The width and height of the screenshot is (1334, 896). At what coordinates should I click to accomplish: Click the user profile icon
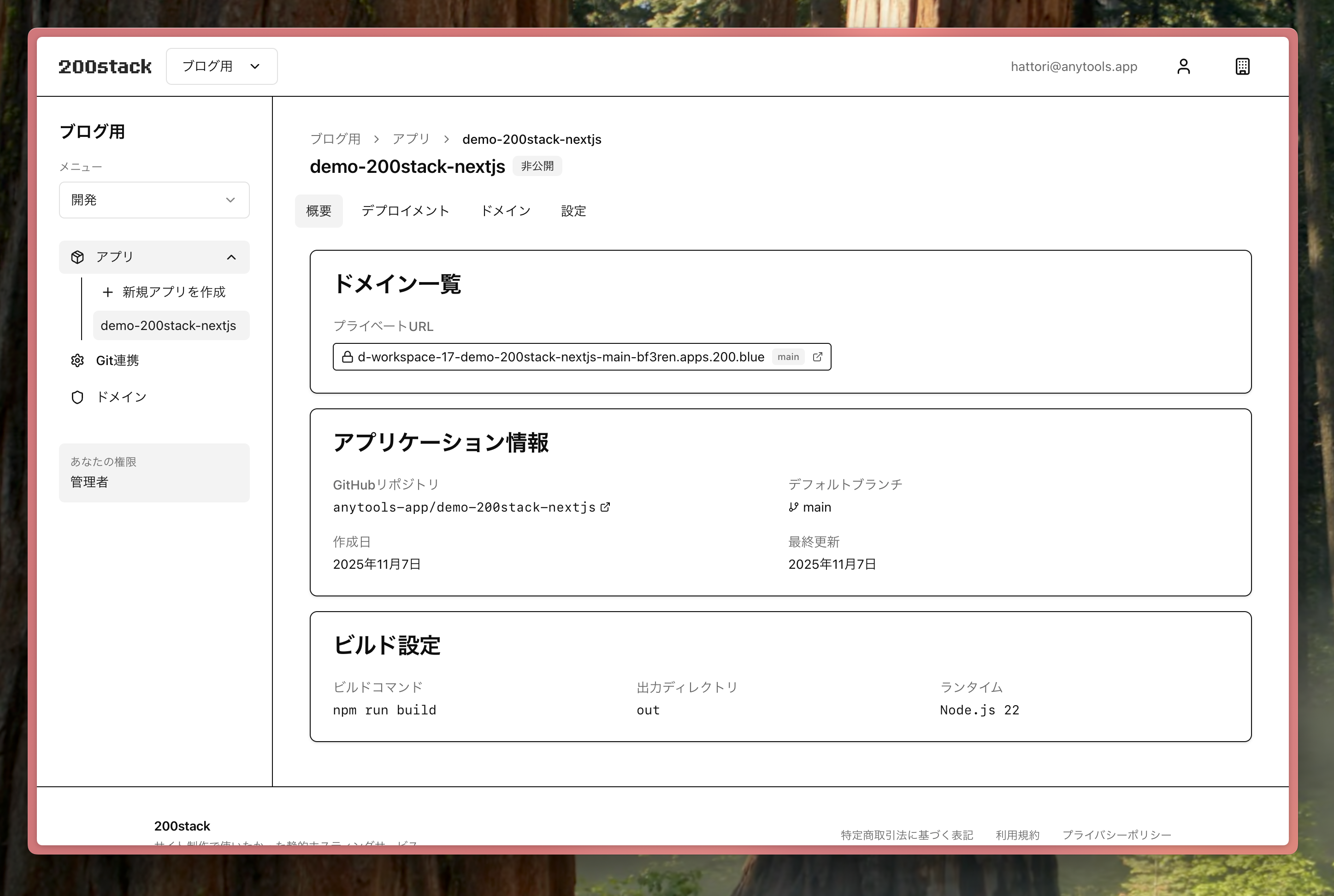(1183, 66)
